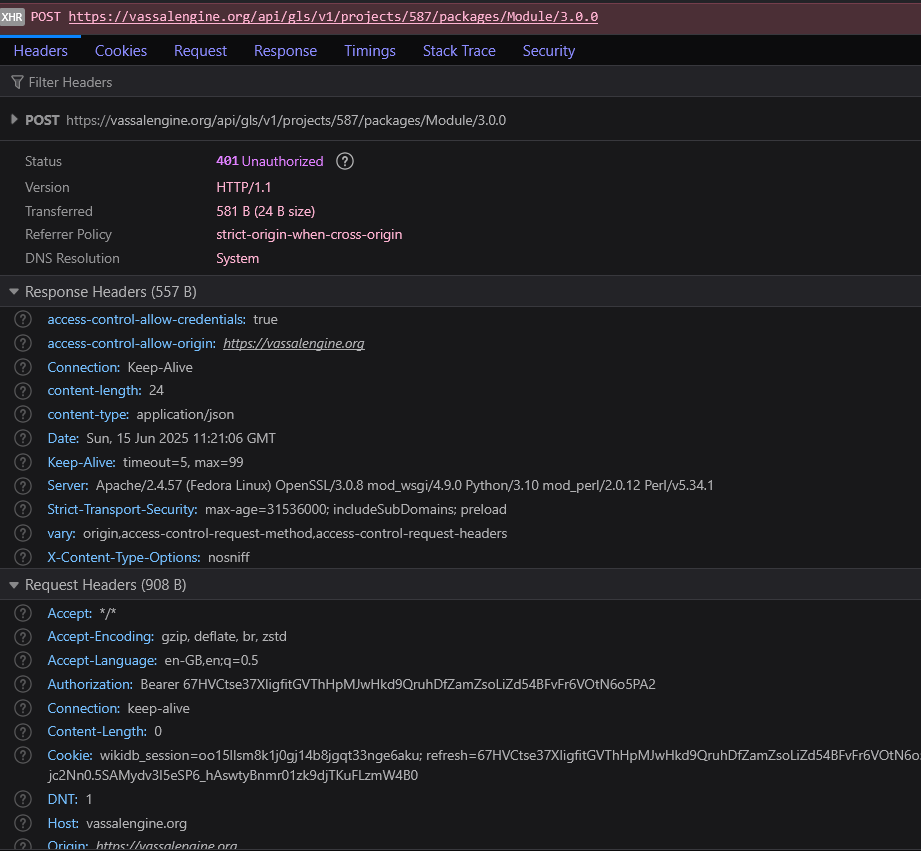Switch to the Cookies tab
921x851 pixels.
tap(121, 51)
